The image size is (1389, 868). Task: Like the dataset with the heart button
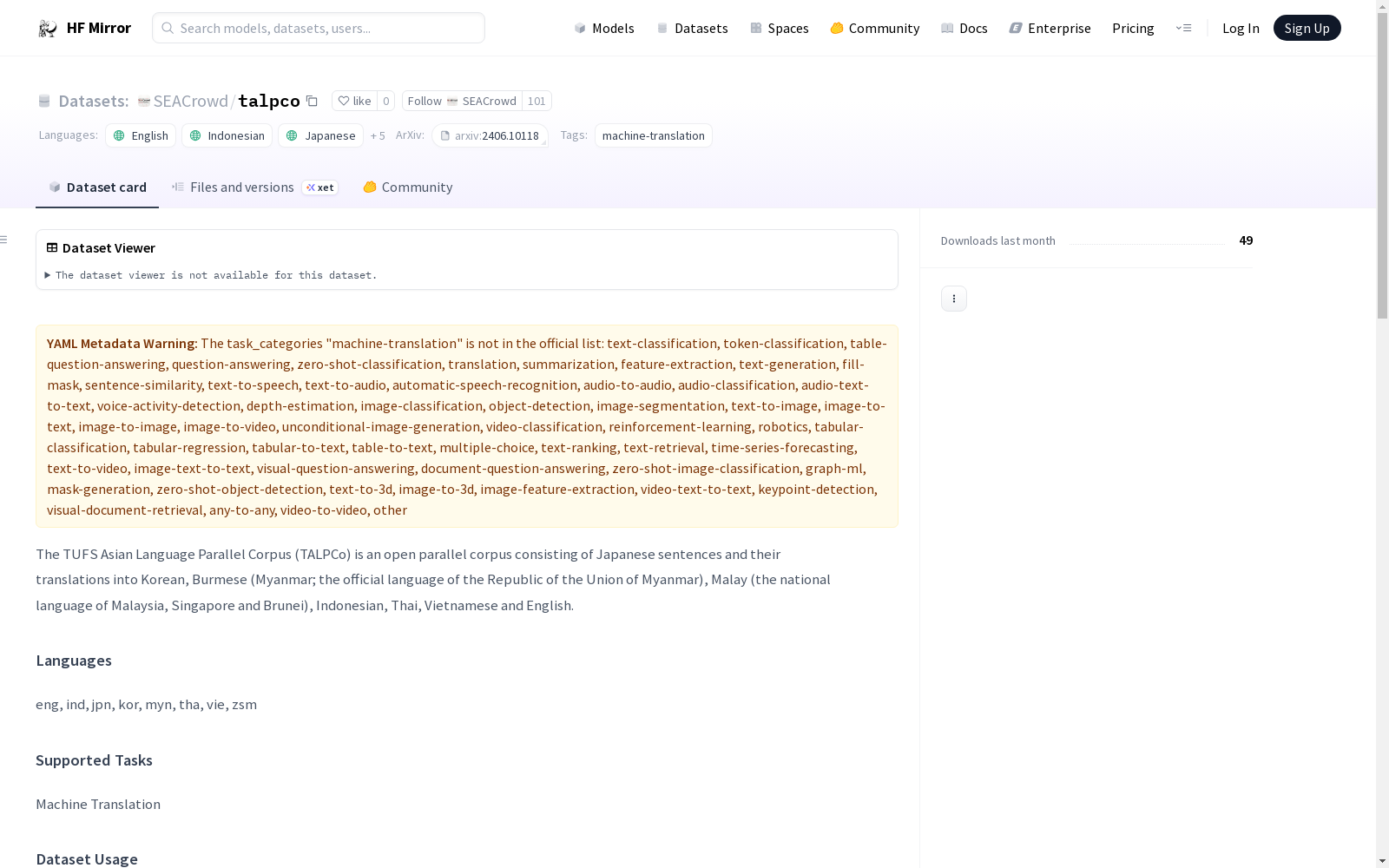point(354,101)
